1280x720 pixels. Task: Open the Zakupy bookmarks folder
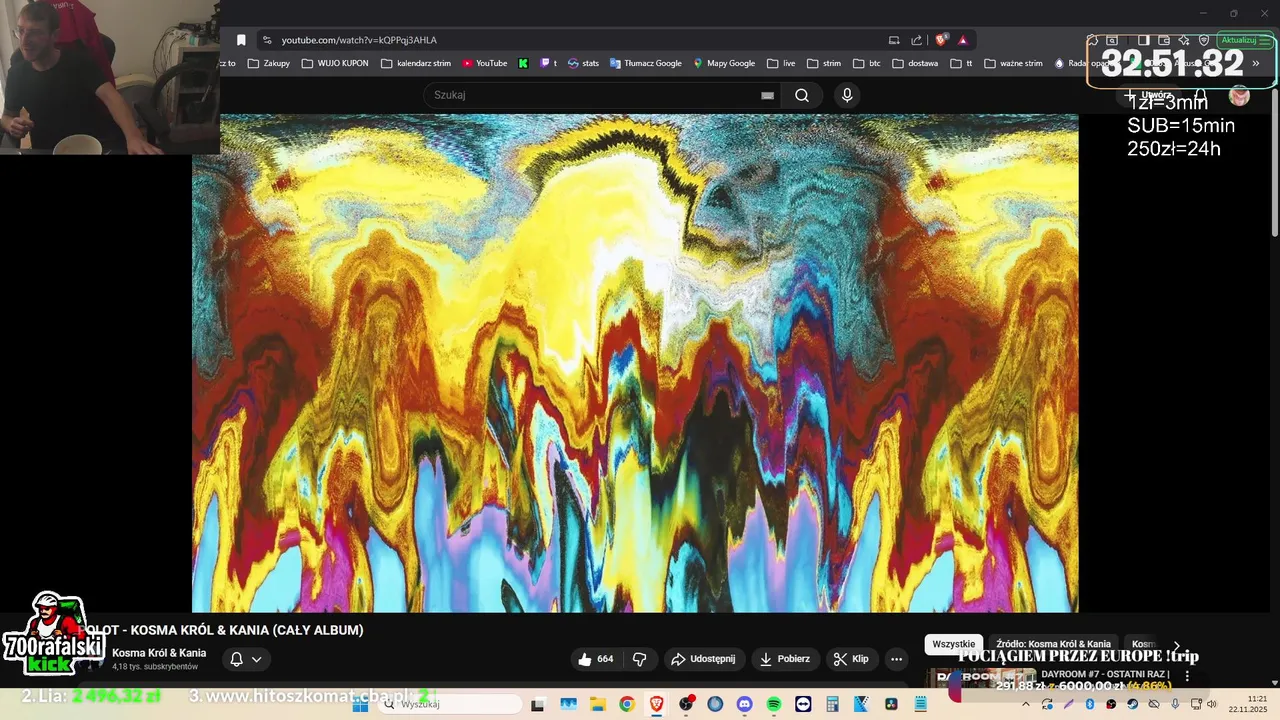coord(269,63)
